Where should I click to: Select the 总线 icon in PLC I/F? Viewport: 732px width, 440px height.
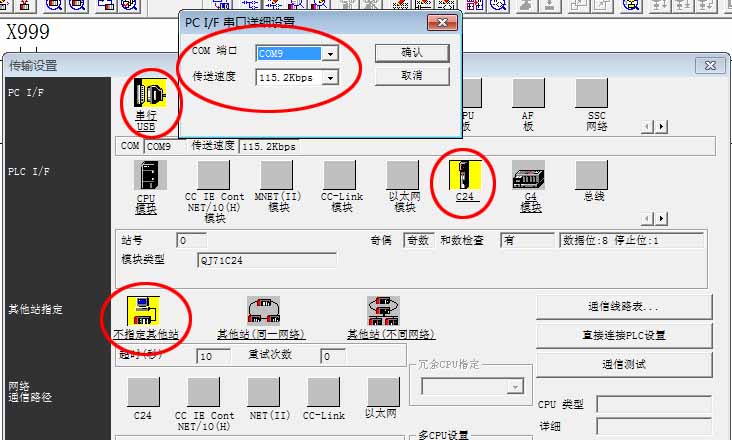click(592, 175)
